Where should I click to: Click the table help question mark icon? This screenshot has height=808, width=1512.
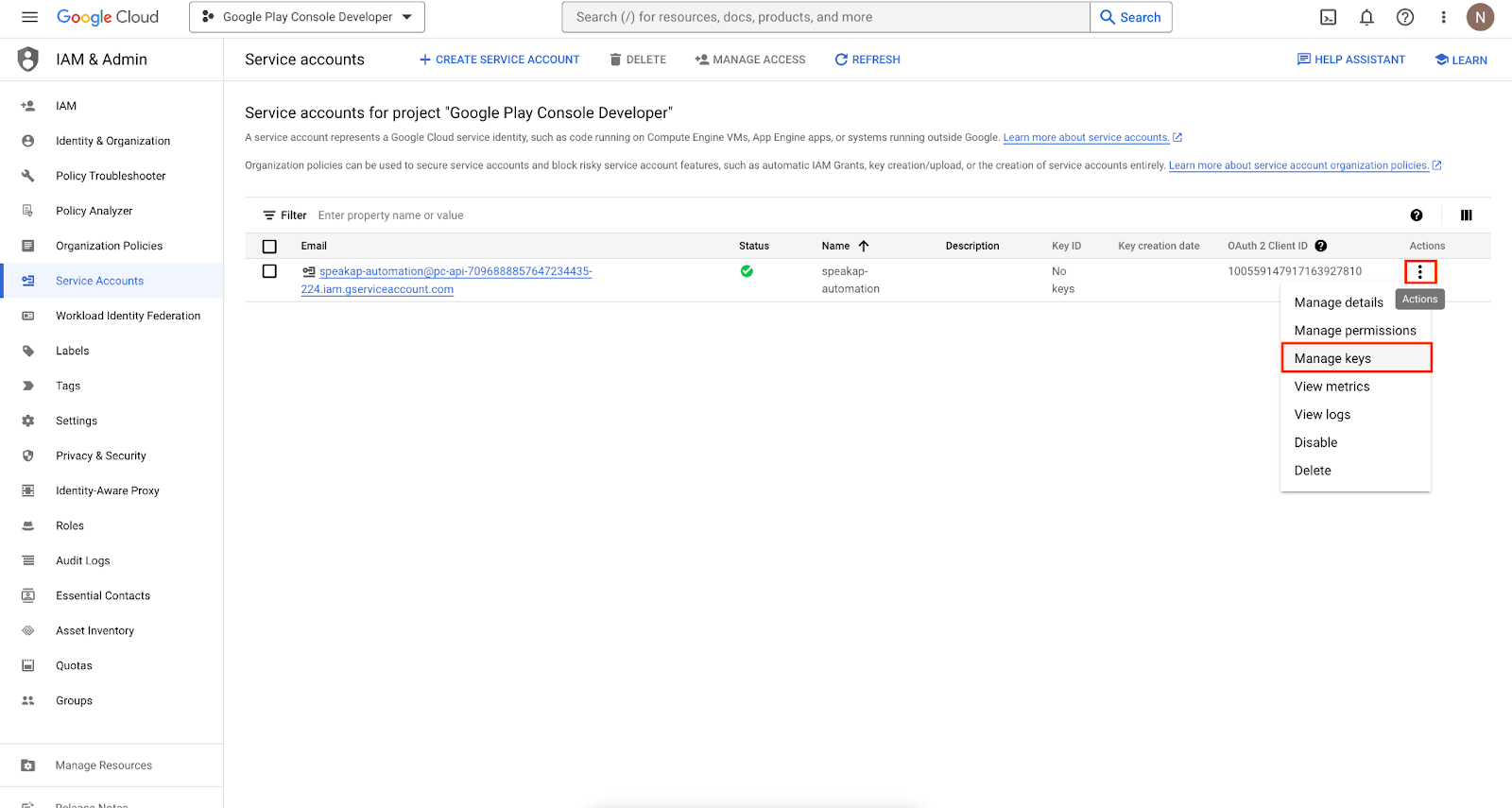[x=1417, y=215]
